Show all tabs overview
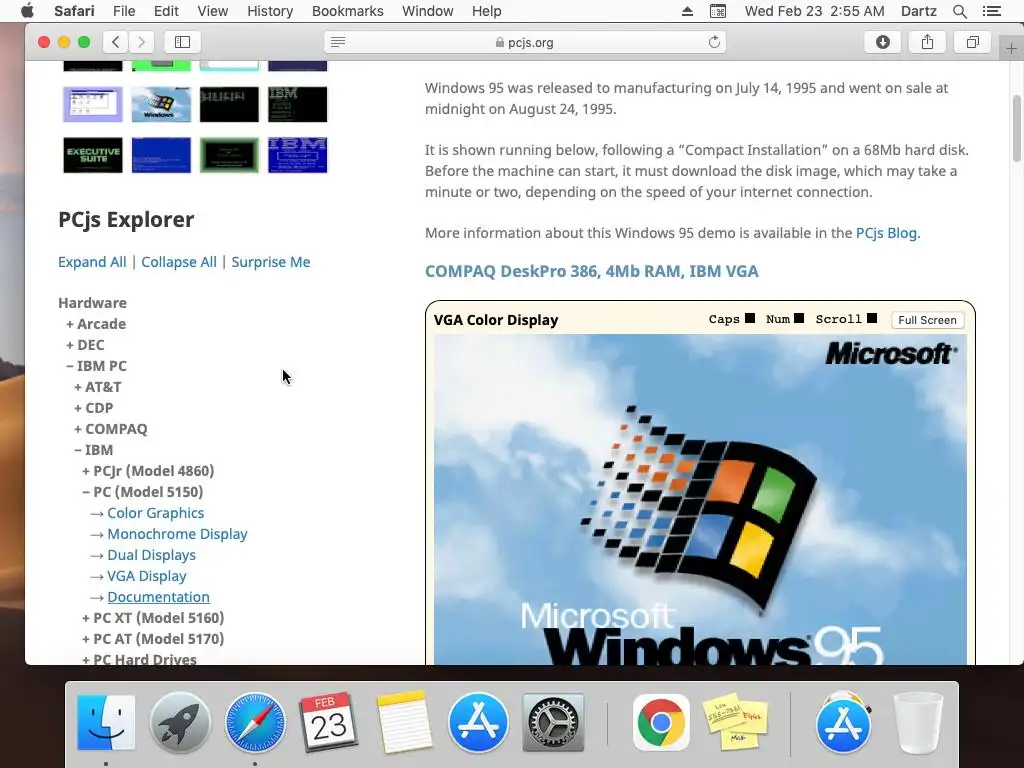 (972, 42)
